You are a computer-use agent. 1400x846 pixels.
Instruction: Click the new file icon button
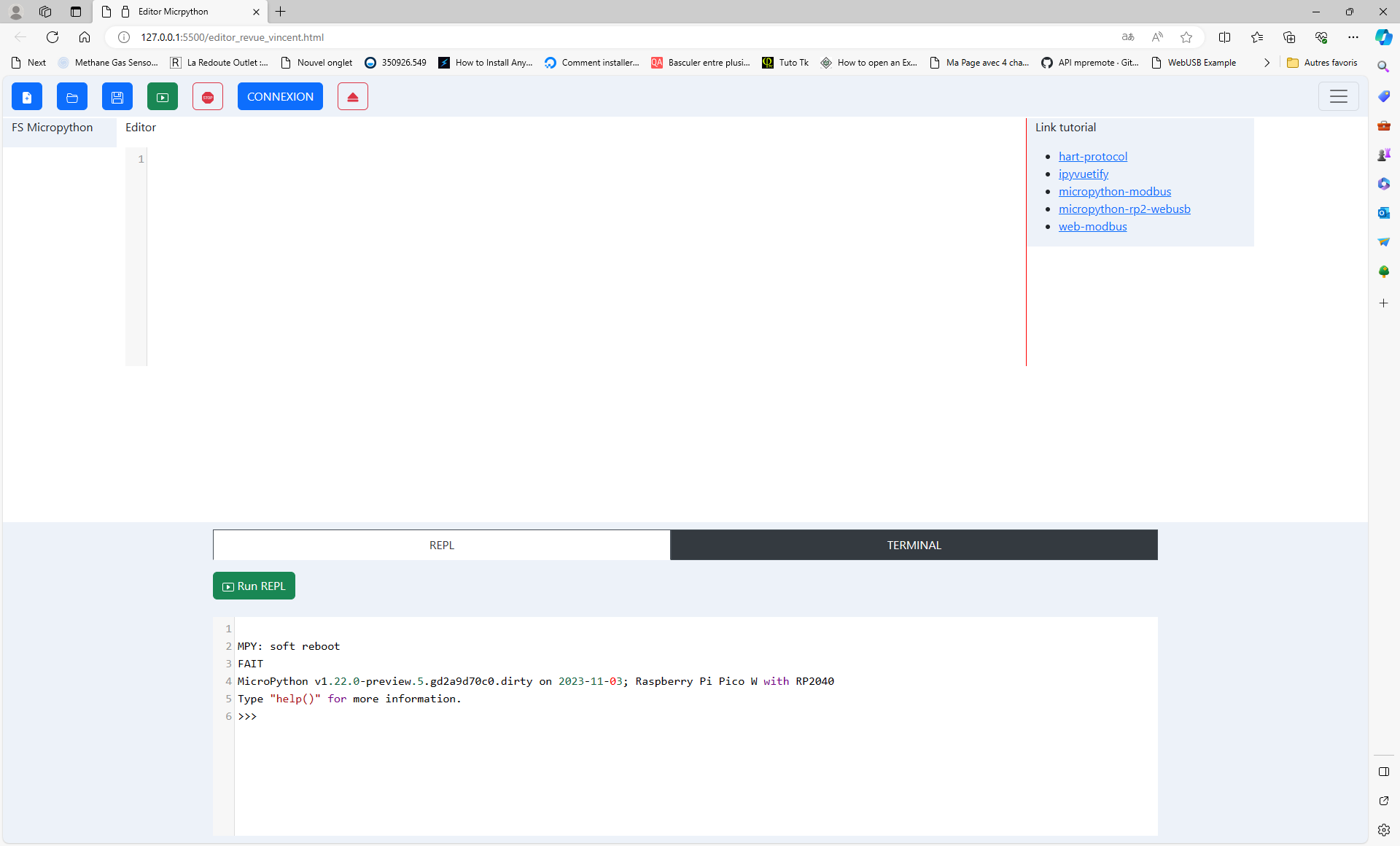[x=27, y=97]
